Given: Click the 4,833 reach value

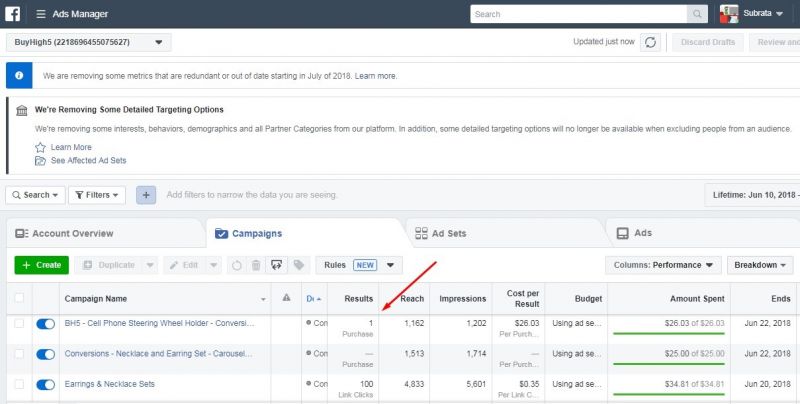Looking at the screenshot, I should [414, 384].
